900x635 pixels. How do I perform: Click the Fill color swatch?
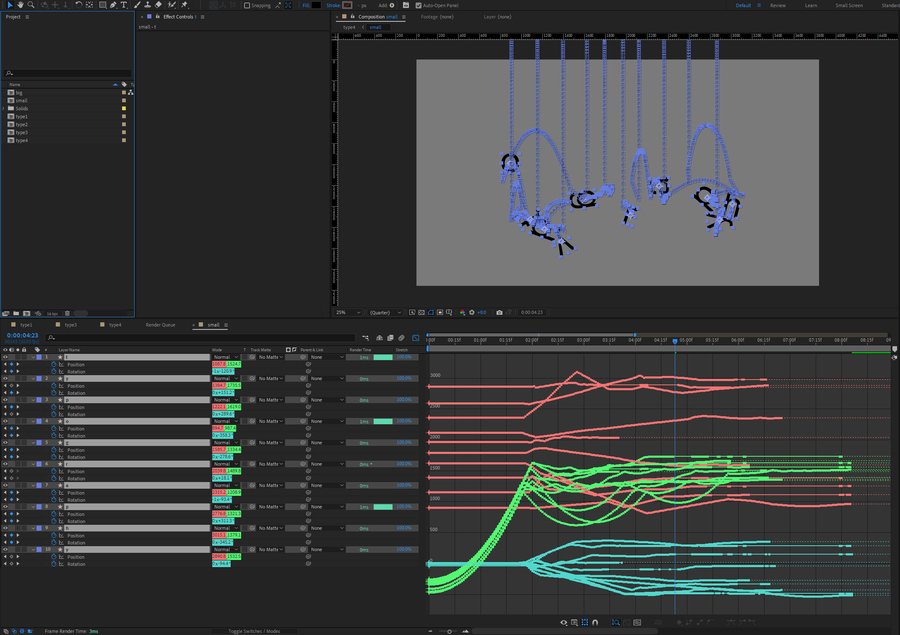point(316,5)
